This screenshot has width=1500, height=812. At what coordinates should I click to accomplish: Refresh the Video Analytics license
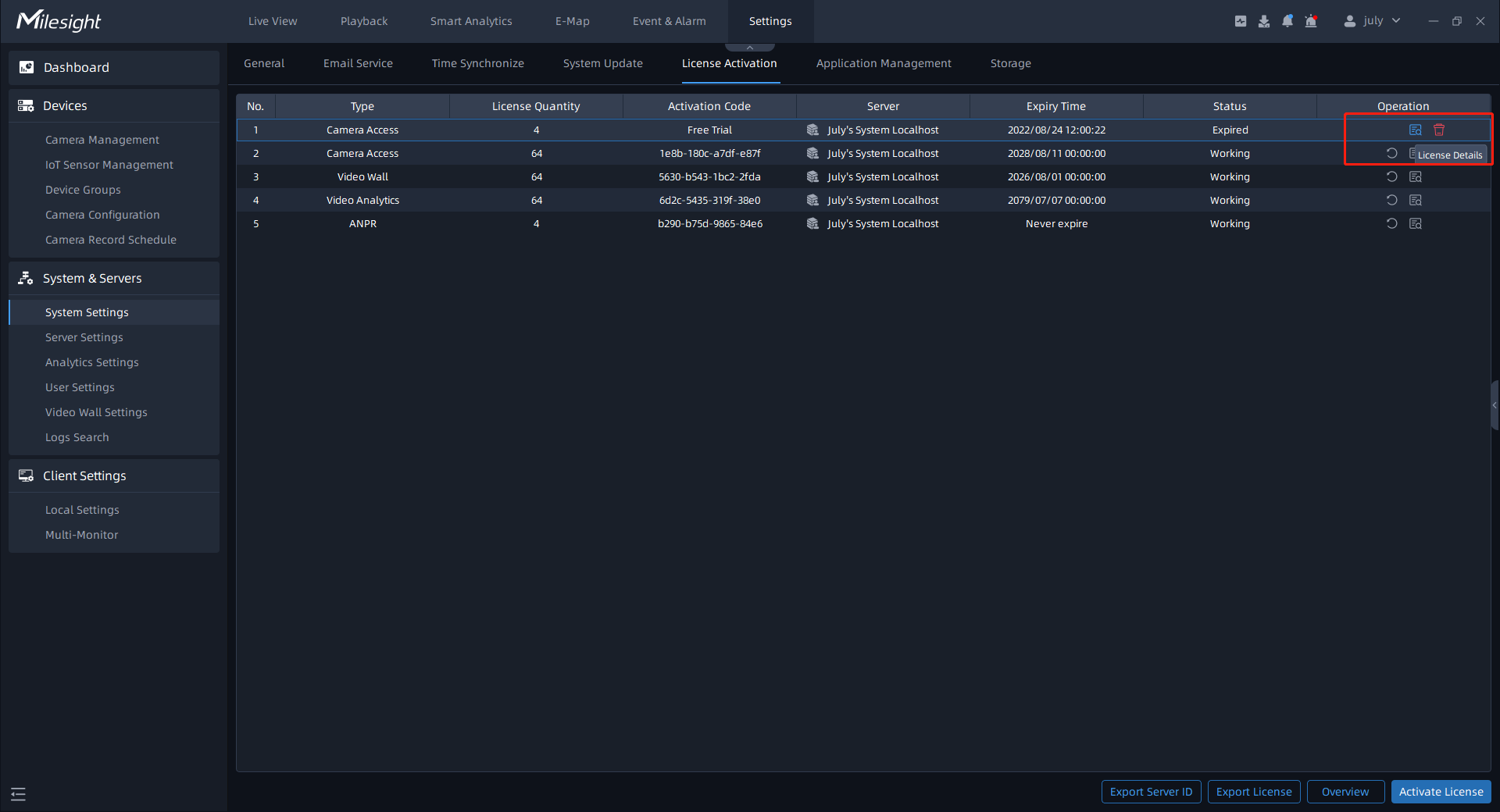[1391, 201]
